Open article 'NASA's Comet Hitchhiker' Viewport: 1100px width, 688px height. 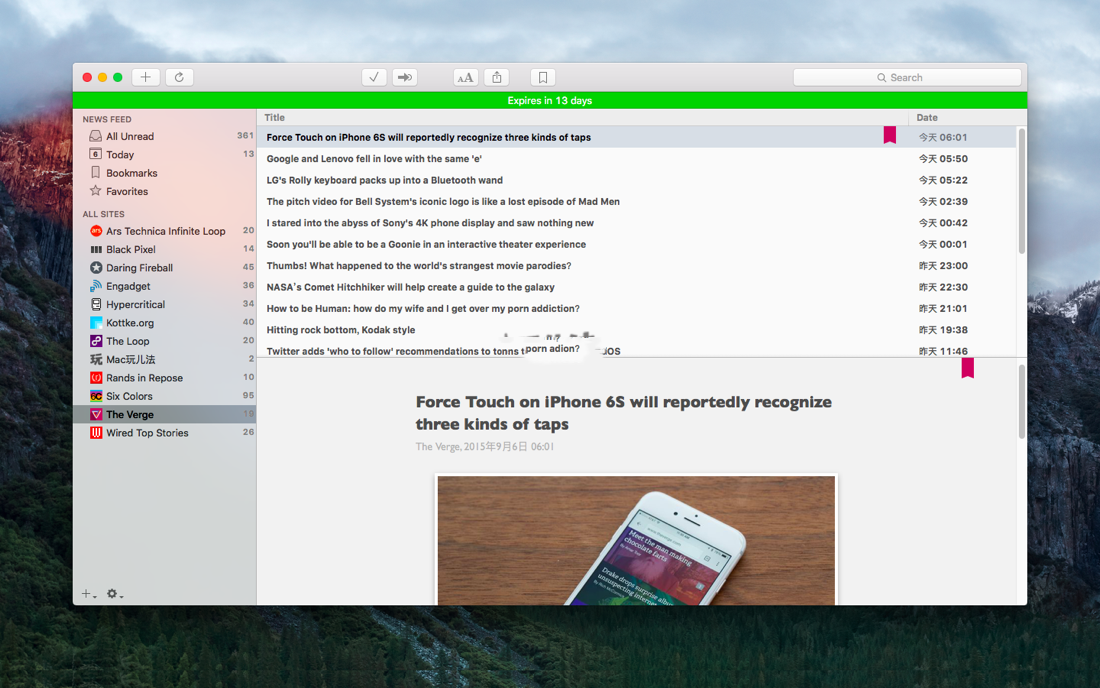click(410, 287)
